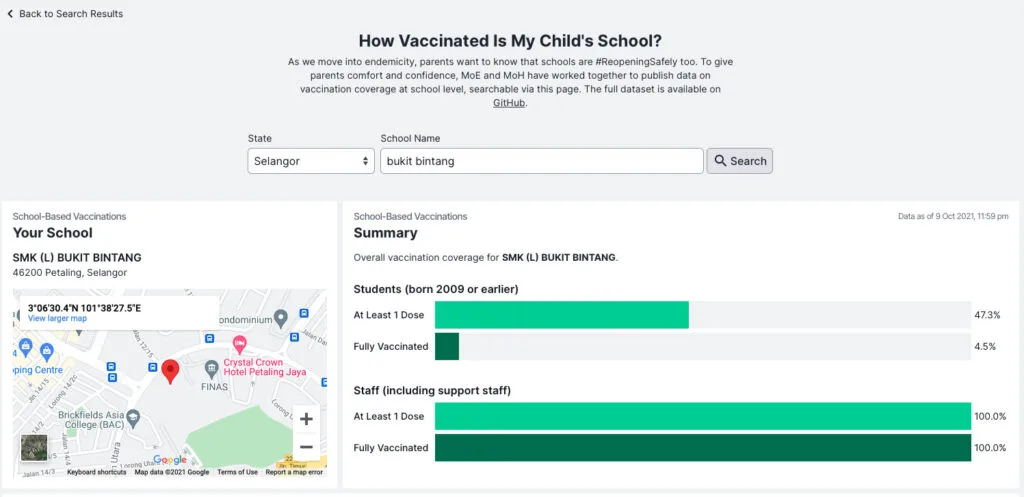1024x497 pixels.
Task: Click the Crystal Crown Hotel pink marker
Action: click(240, 342)
